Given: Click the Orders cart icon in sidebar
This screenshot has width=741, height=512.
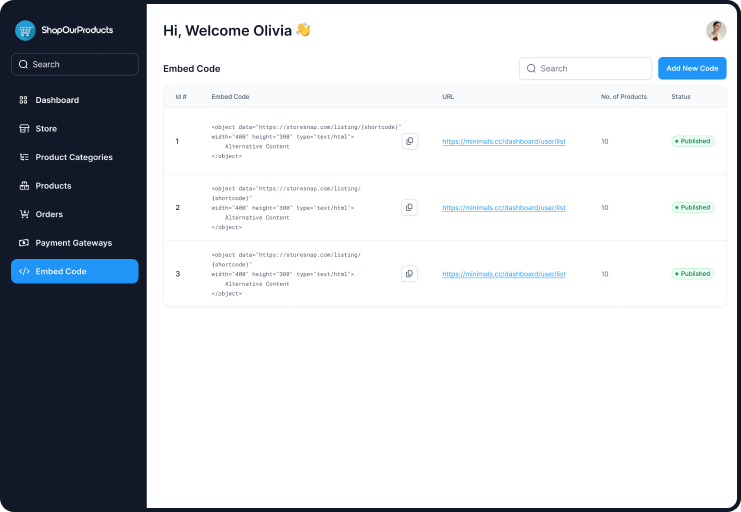Looking at the screenshot, I should (24, 214).
